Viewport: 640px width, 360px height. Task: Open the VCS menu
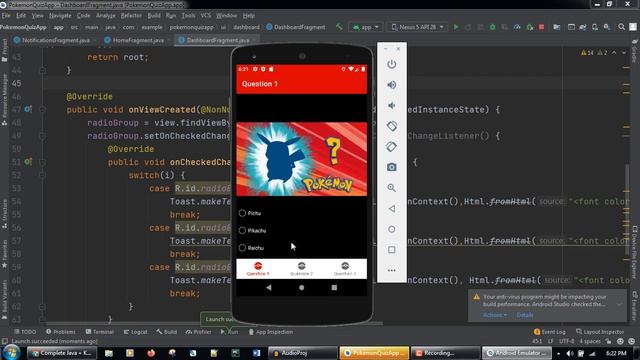click(206, 16)
